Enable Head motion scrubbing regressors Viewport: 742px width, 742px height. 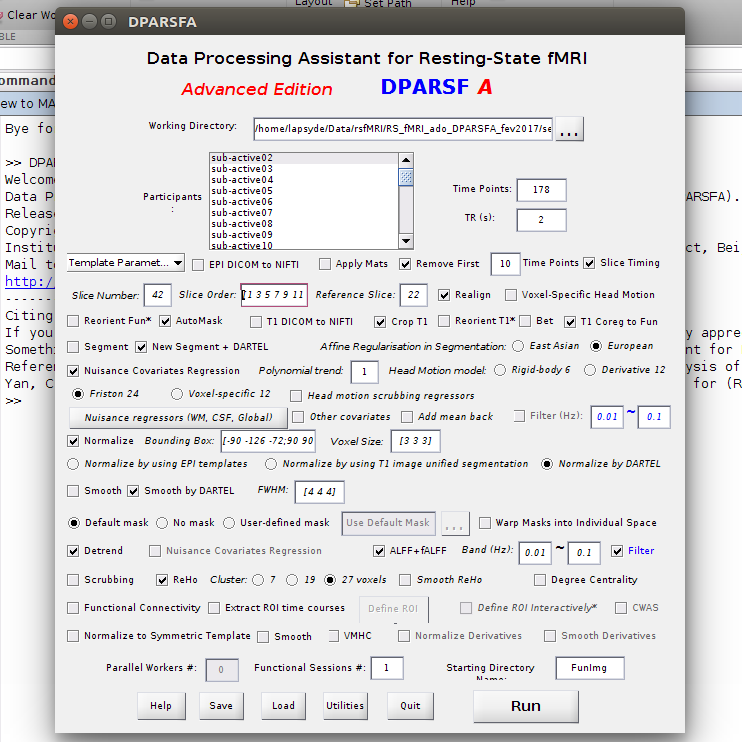click(296, 396)
